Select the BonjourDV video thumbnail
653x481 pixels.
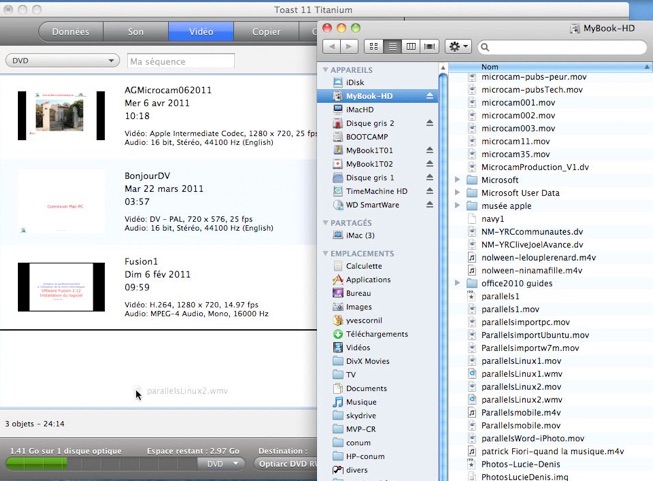61,201
